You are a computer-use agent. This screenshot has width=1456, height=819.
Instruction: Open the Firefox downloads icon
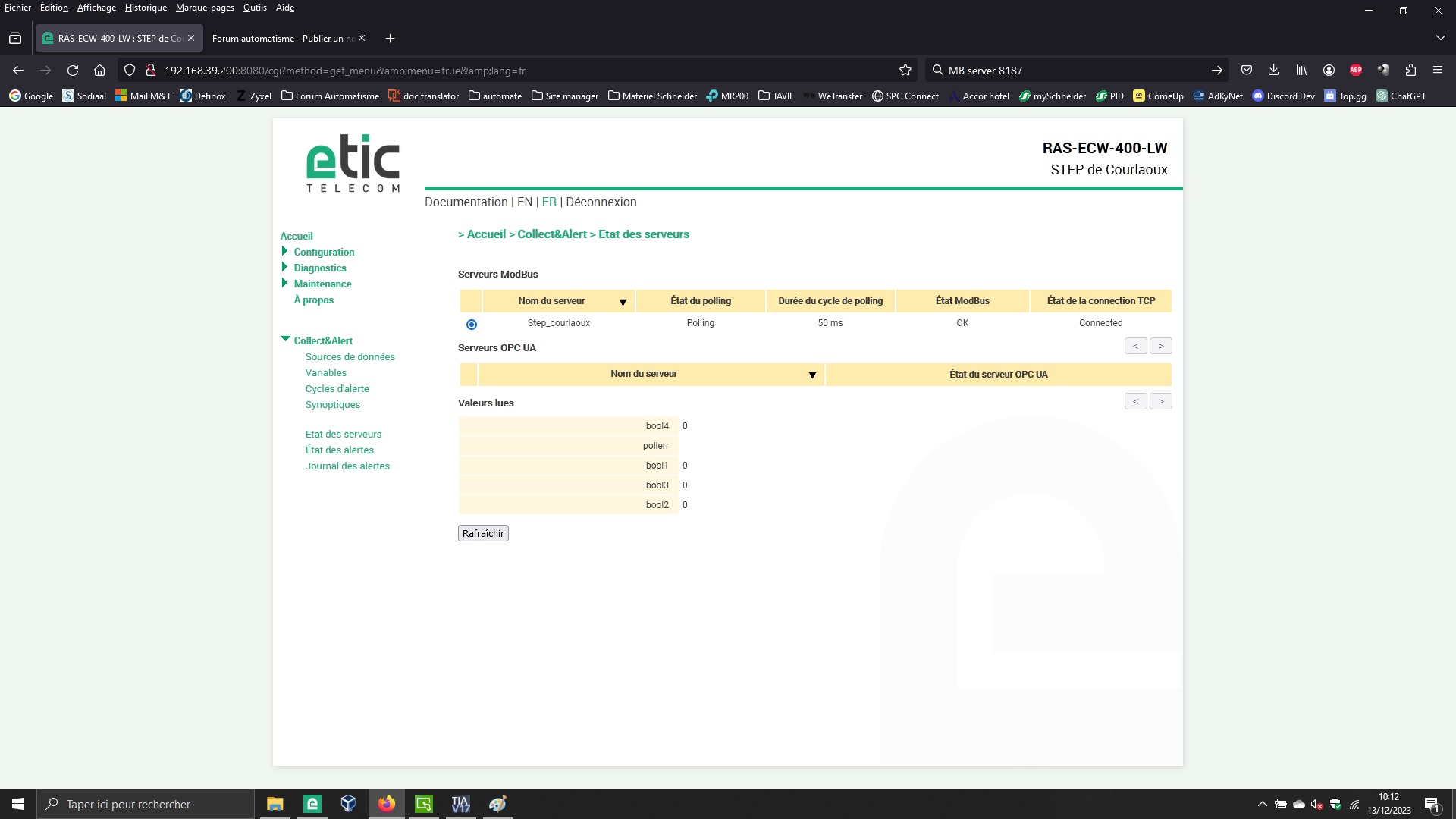pyautogui.click(x=1273, y=70)
